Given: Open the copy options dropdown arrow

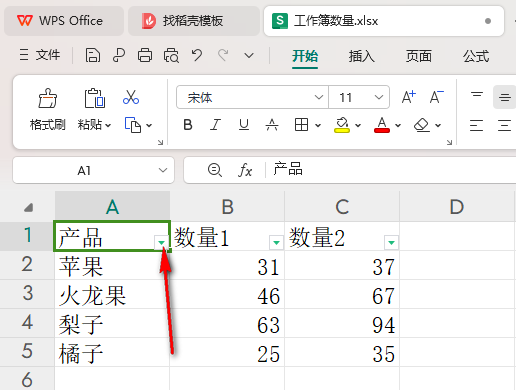Looking at the screenshot, I should (149, 126).
